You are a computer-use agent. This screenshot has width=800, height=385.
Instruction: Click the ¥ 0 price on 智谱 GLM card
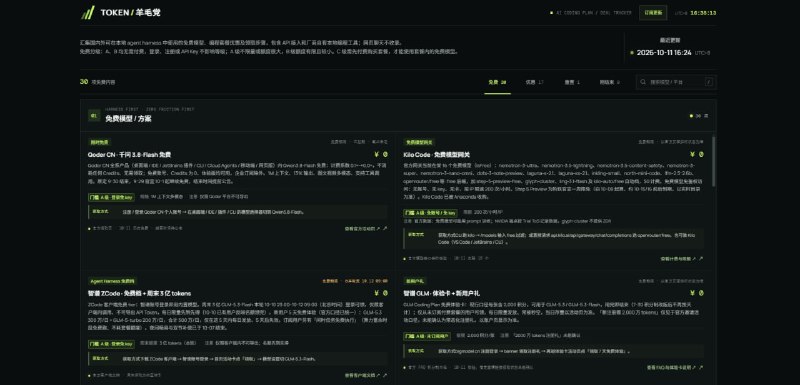(x=696, y=293)
